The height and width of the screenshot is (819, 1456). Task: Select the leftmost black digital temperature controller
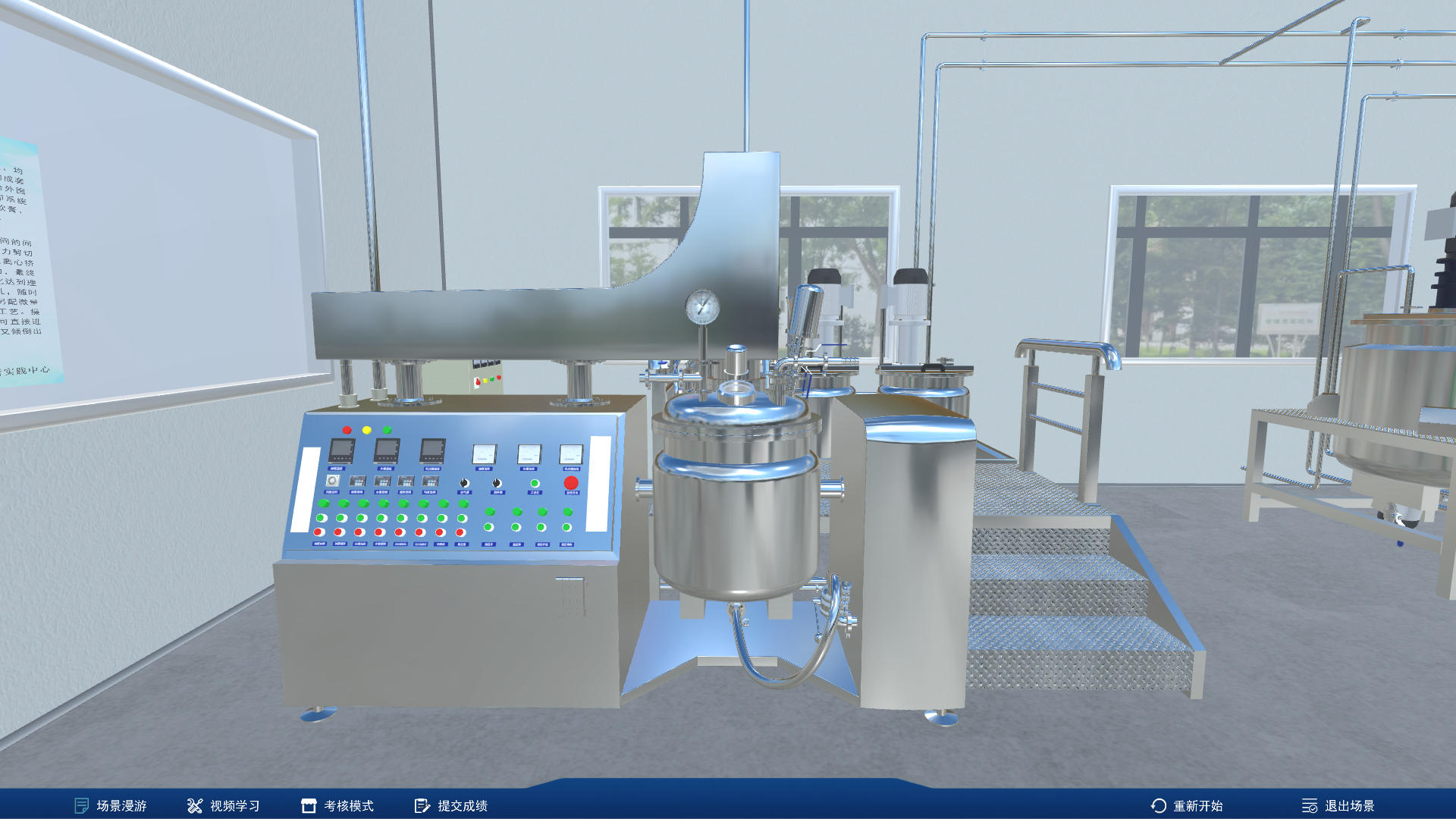(341, 451)
